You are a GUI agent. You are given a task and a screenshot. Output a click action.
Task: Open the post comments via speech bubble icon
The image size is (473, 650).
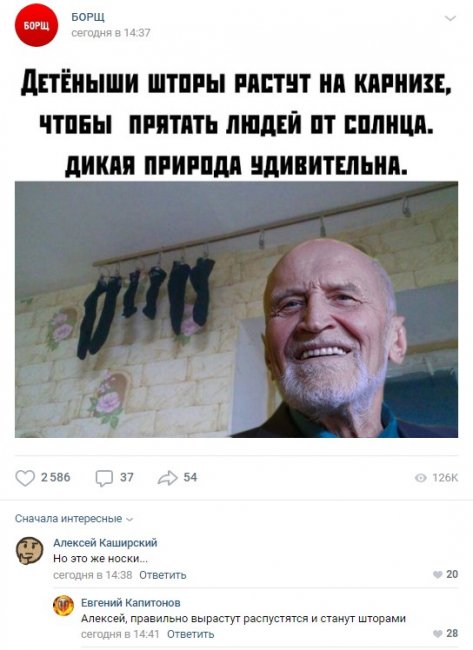point(104,478)
